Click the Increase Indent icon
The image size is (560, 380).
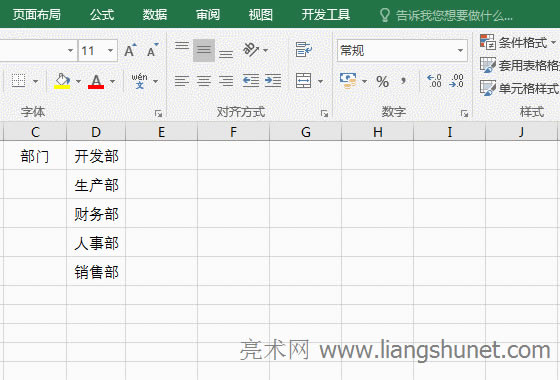pos(273,81)
